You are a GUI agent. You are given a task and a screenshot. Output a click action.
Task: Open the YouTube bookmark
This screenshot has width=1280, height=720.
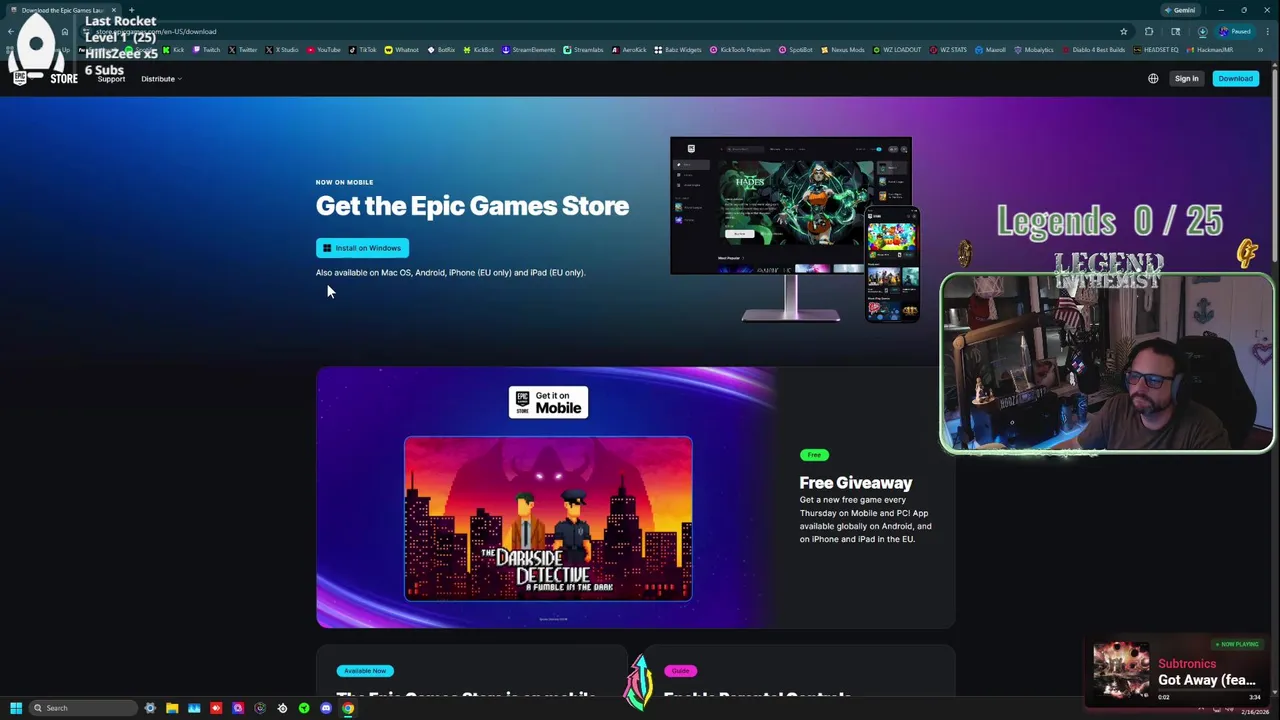pos(324,49)
